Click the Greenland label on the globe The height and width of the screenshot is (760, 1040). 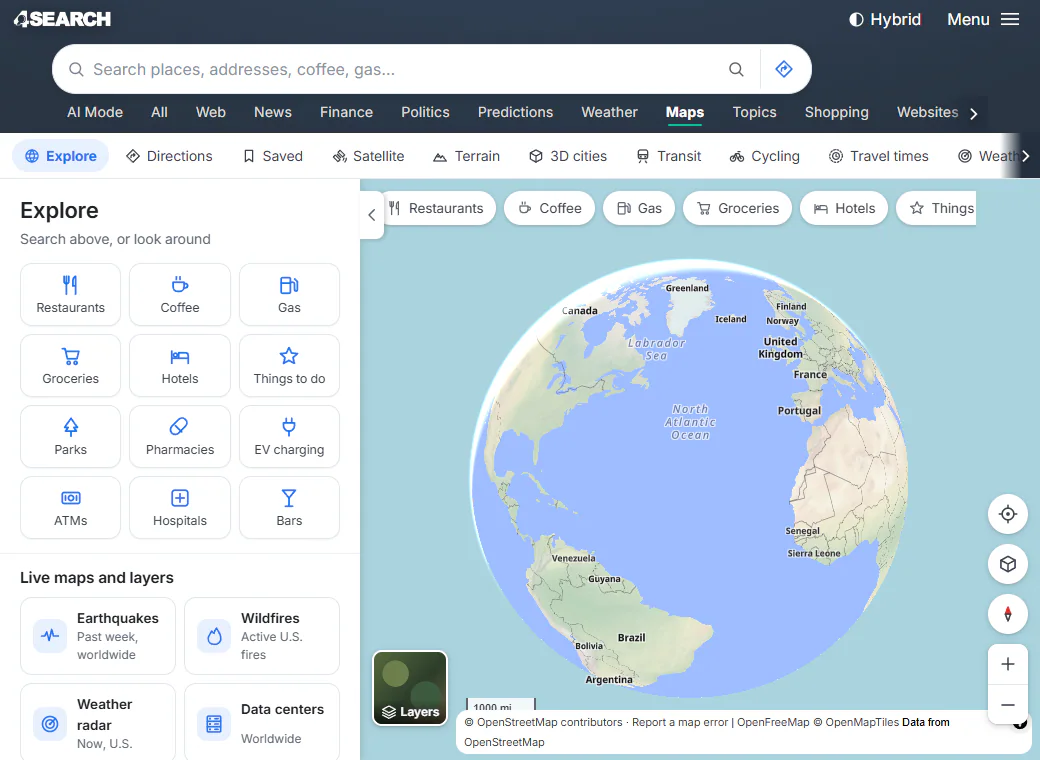pos(687,288)
